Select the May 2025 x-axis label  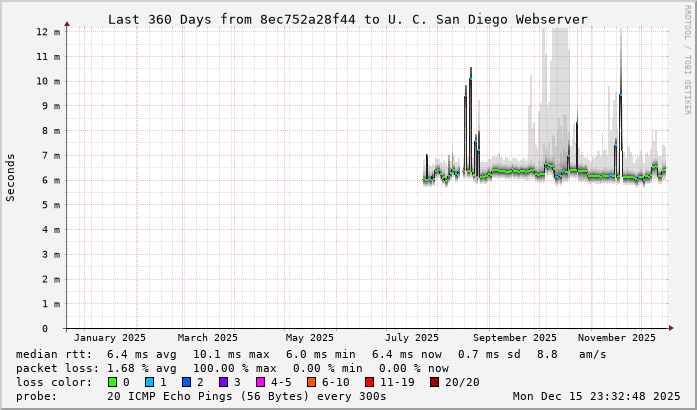[x=309, y=338]
